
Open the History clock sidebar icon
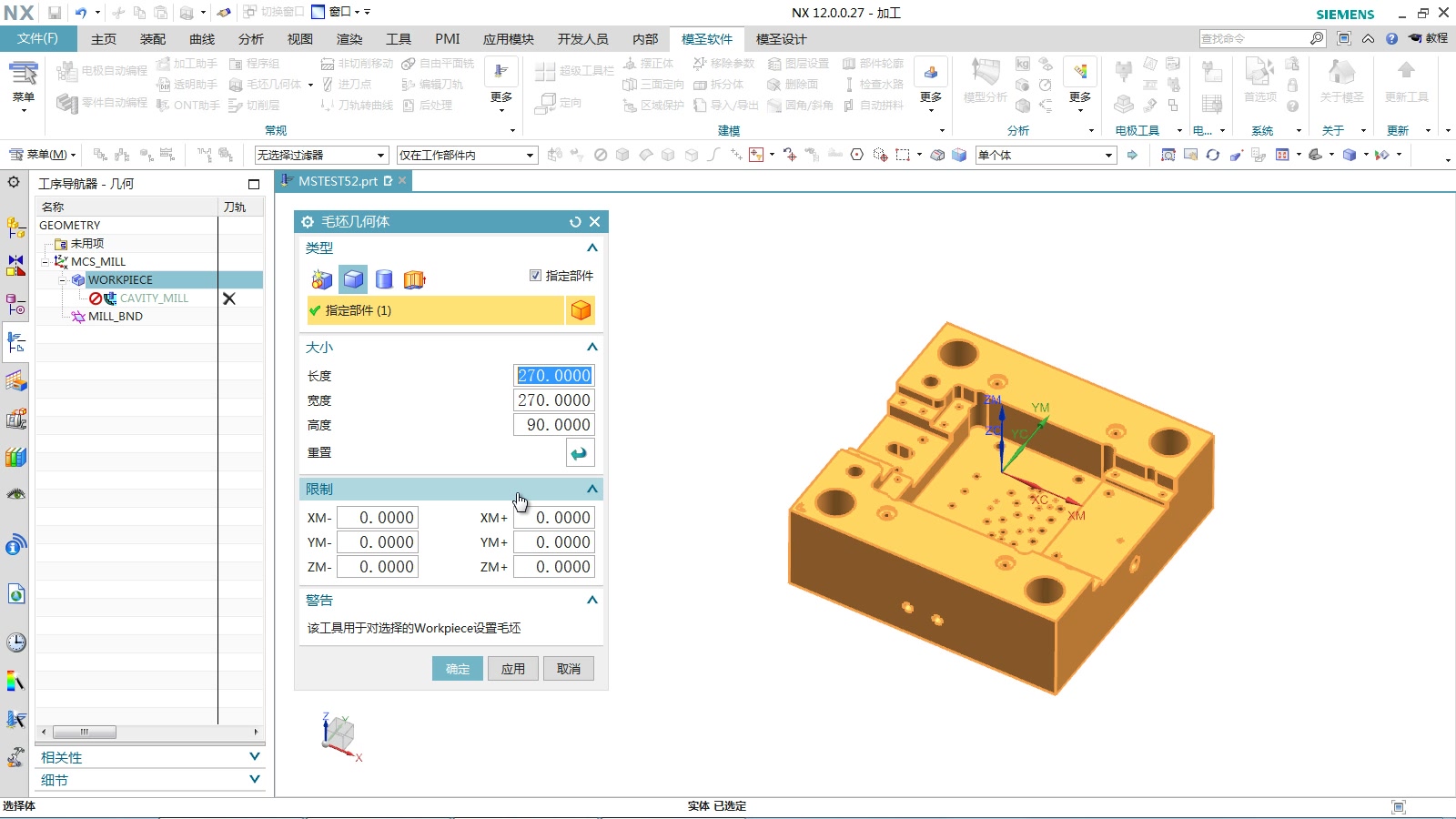[15, 642]
